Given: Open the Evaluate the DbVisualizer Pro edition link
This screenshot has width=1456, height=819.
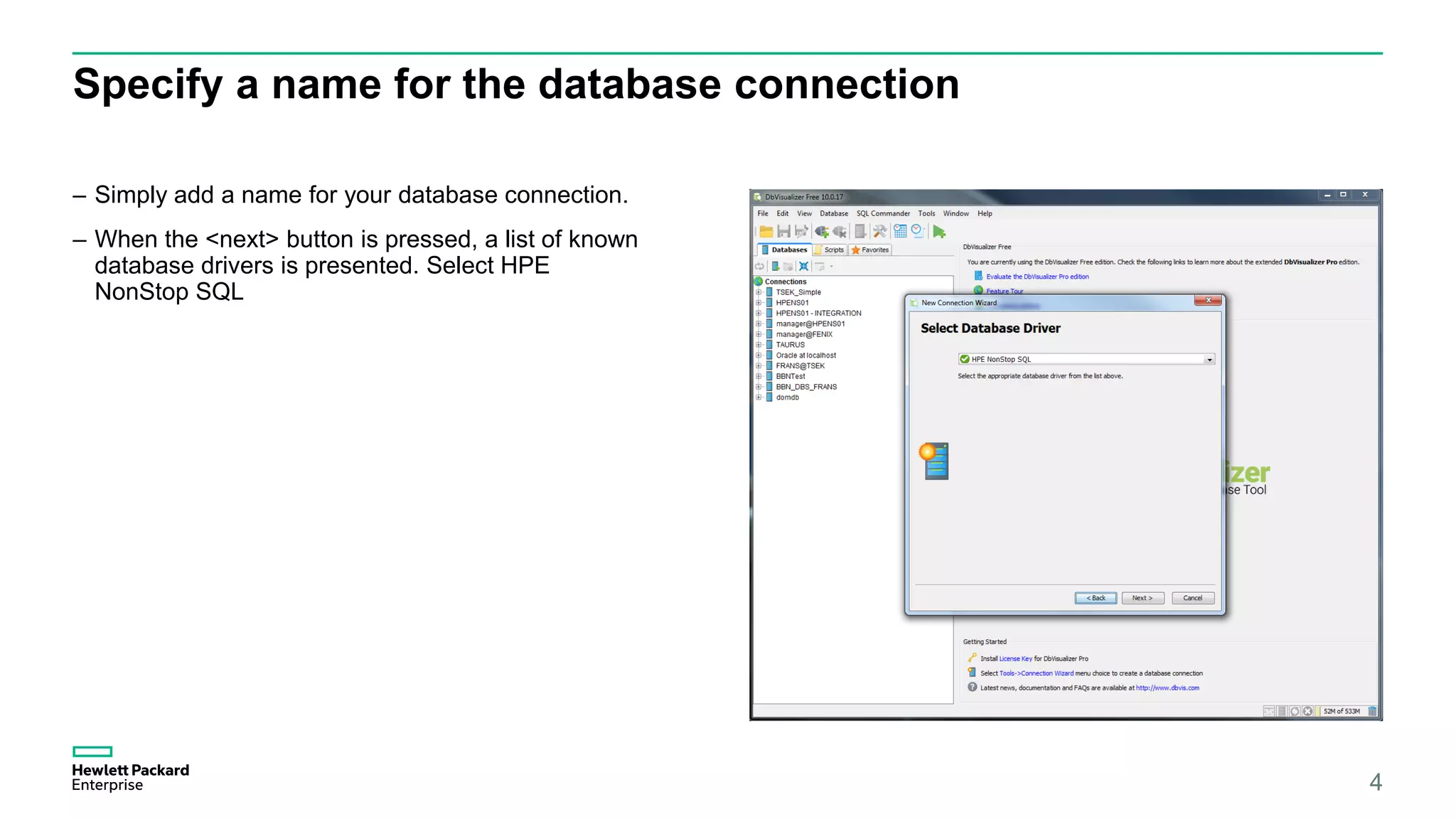Looking at the screenshot, I should pyautogui.click(x=1037, y=277).
